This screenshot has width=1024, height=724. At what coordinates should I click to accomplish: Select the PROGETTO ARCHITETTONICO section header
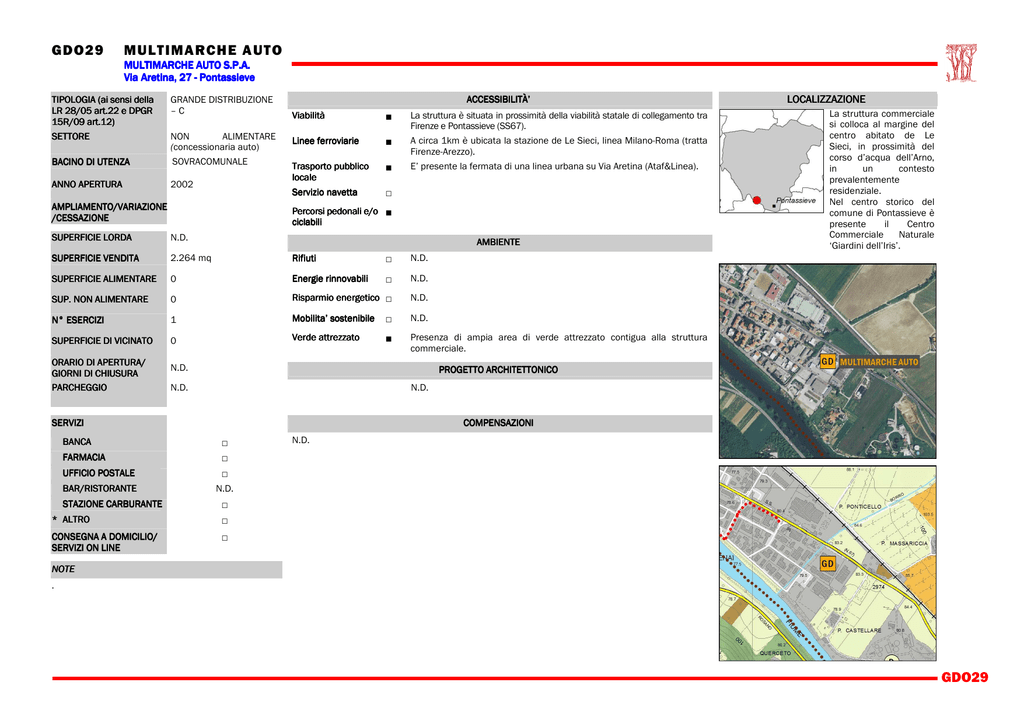(500, 370)
